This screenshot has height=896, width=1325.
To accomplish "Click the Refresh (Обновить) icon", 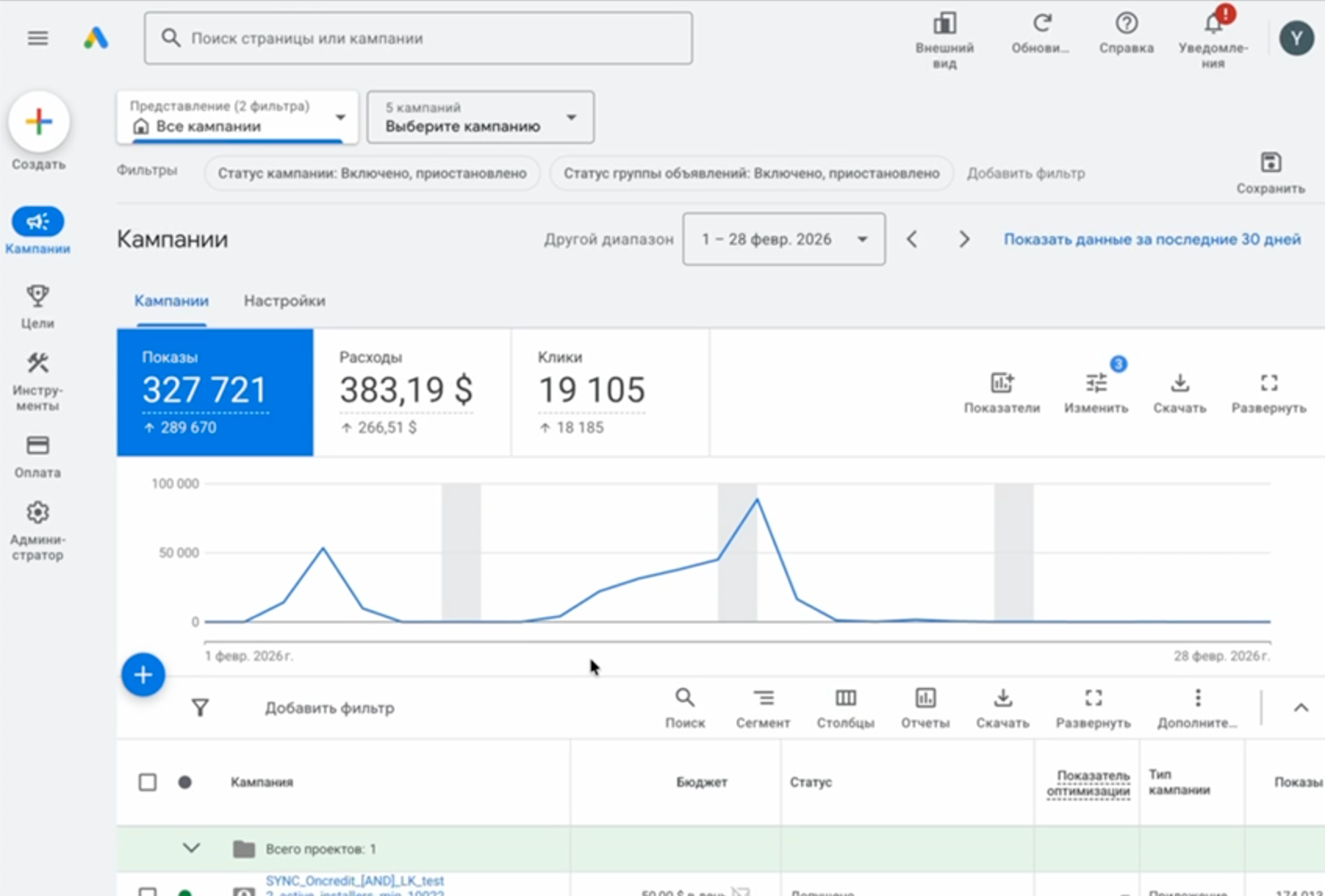I will click(1041, 24).
